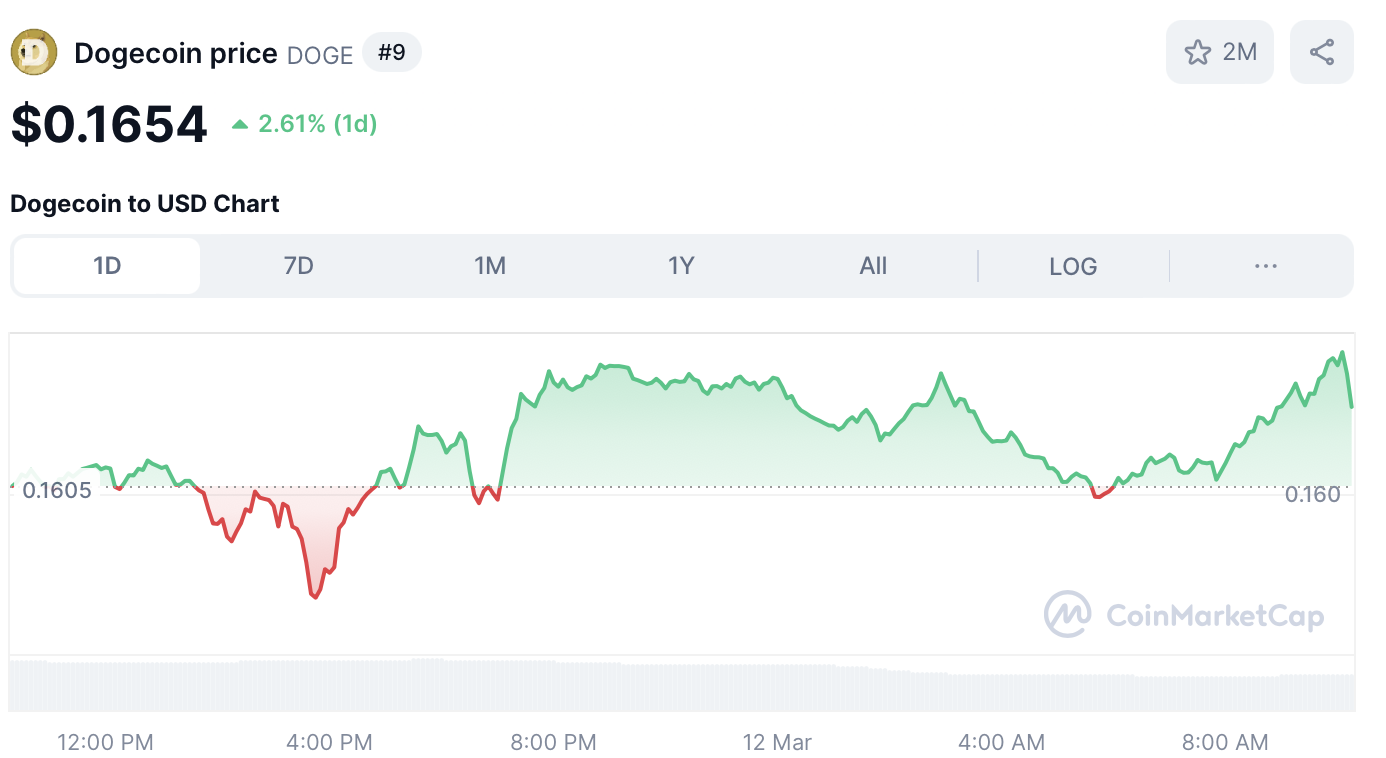The width and height of the screenshot is (1386, 758).
Task: Click the highest green peak near chart end
Action: [x=1342, y=353]
